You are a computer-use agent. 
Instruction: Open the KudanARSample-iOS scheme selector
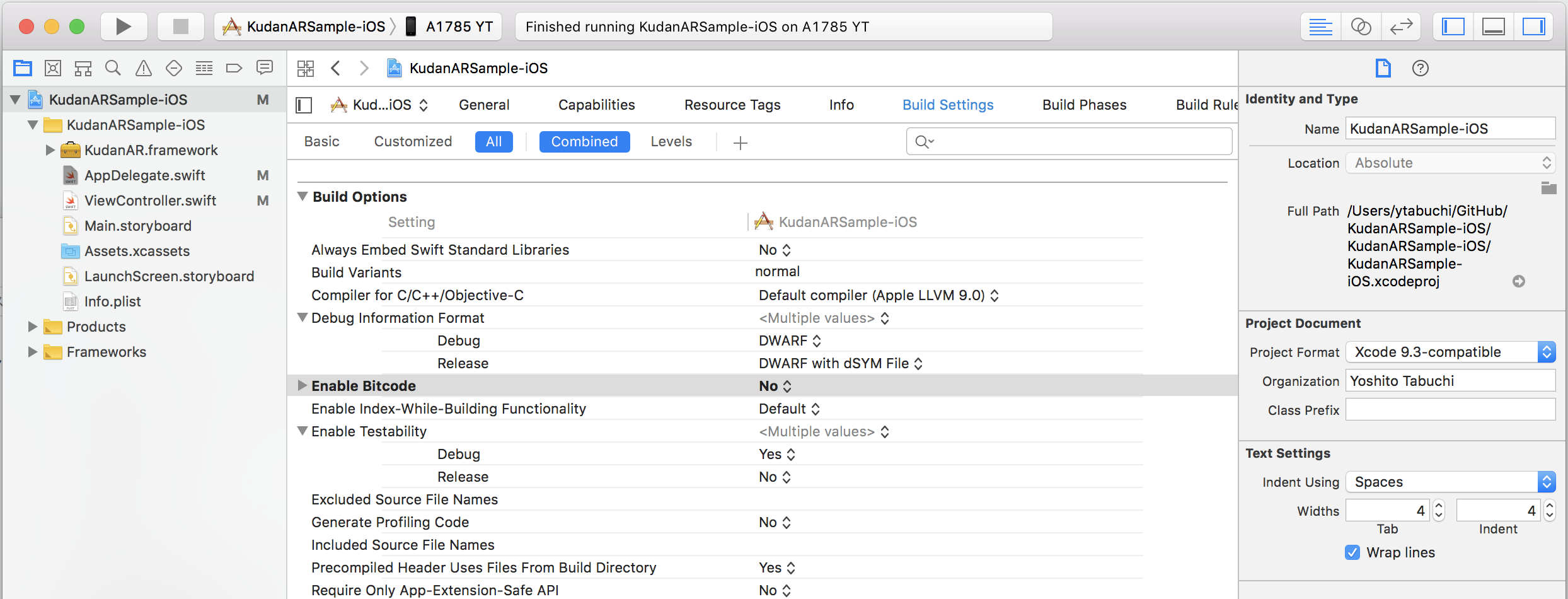click(x=304, y=26)
